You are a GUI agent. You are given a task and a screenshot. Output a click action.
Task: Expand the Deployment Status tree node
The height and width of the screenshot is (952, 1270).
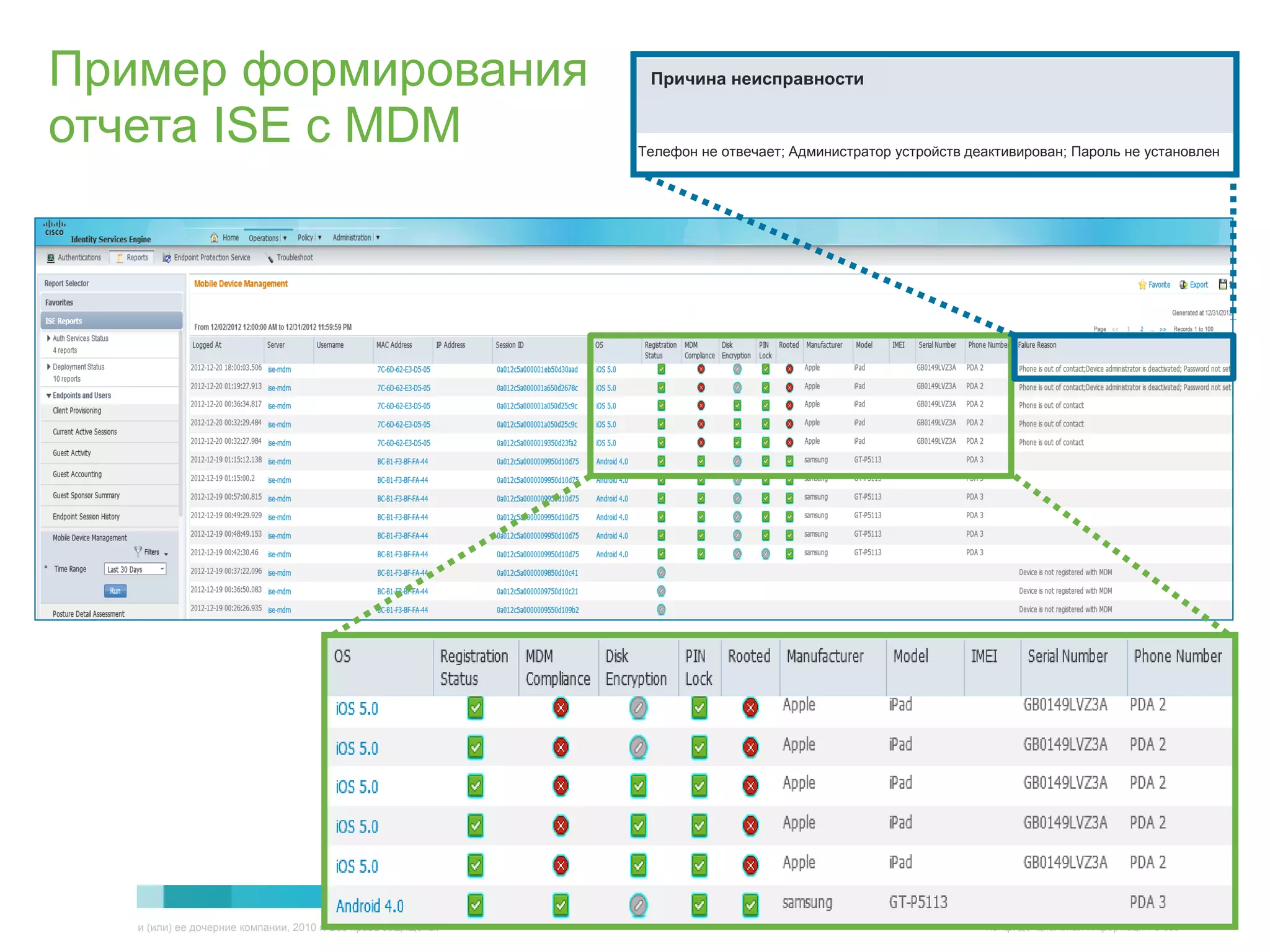48,367
